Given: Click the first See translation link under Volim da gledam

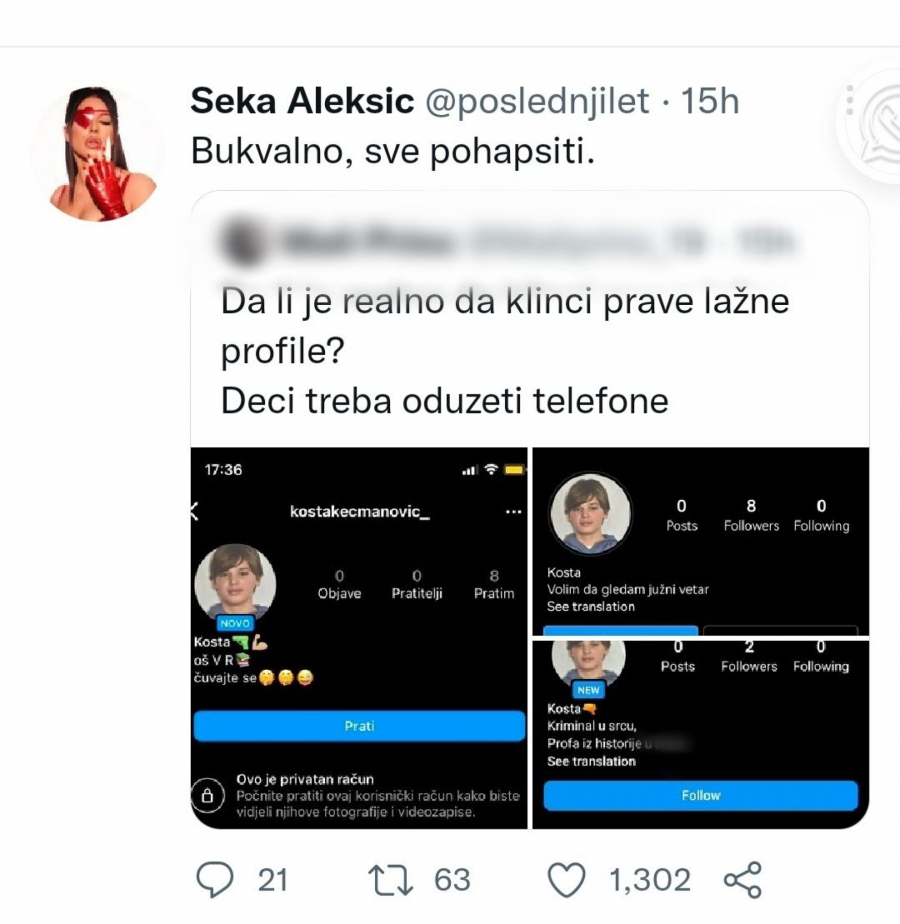Looking at the screenshot, I should [590, 607].
